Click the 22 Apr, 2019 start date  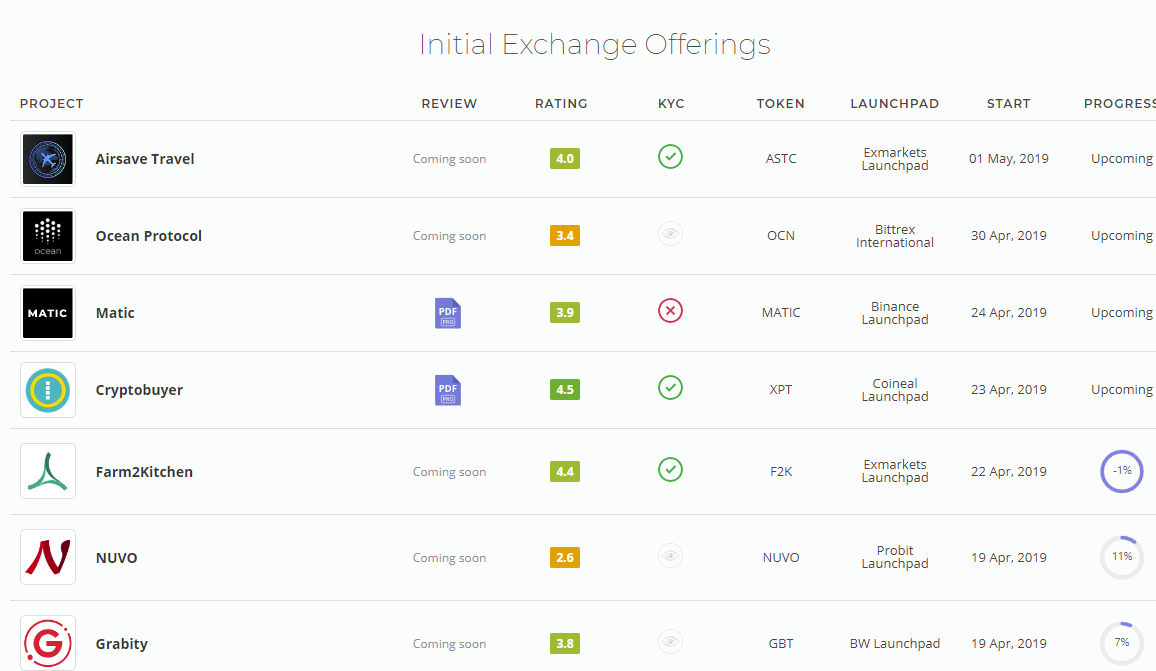tap(1009, 471)
